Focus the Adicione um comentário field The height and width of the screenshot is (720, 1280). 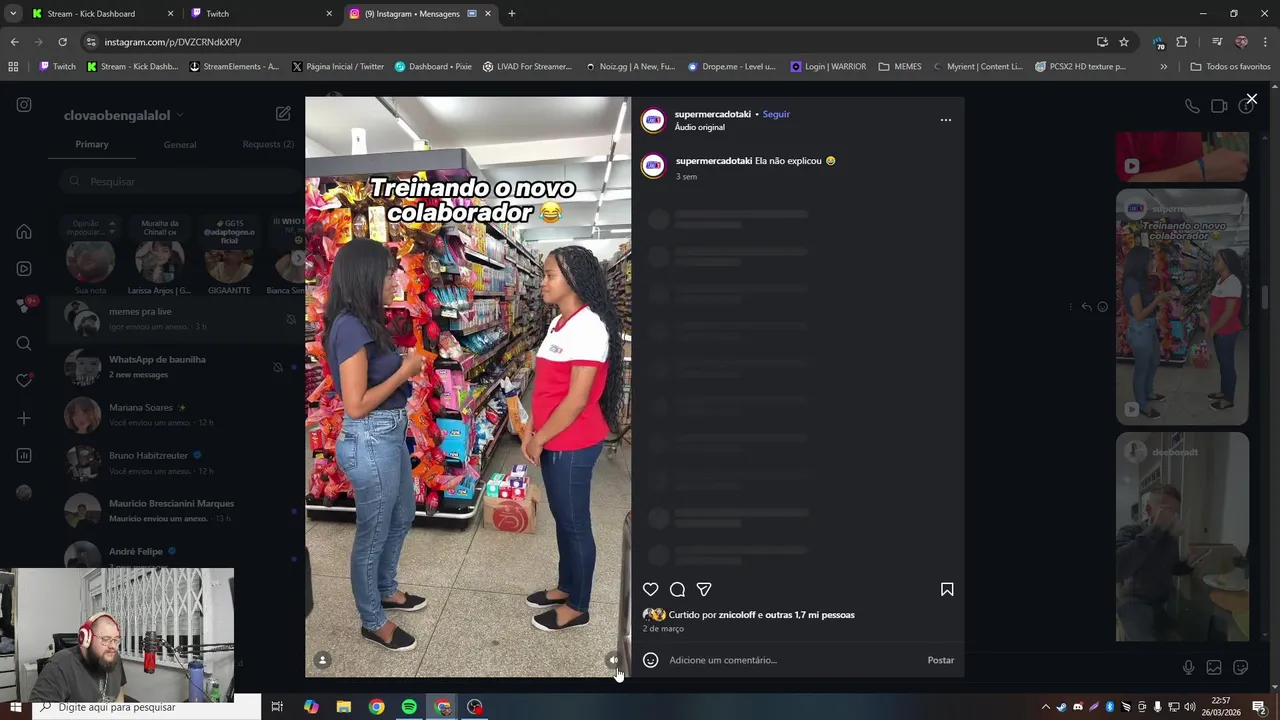794,660
